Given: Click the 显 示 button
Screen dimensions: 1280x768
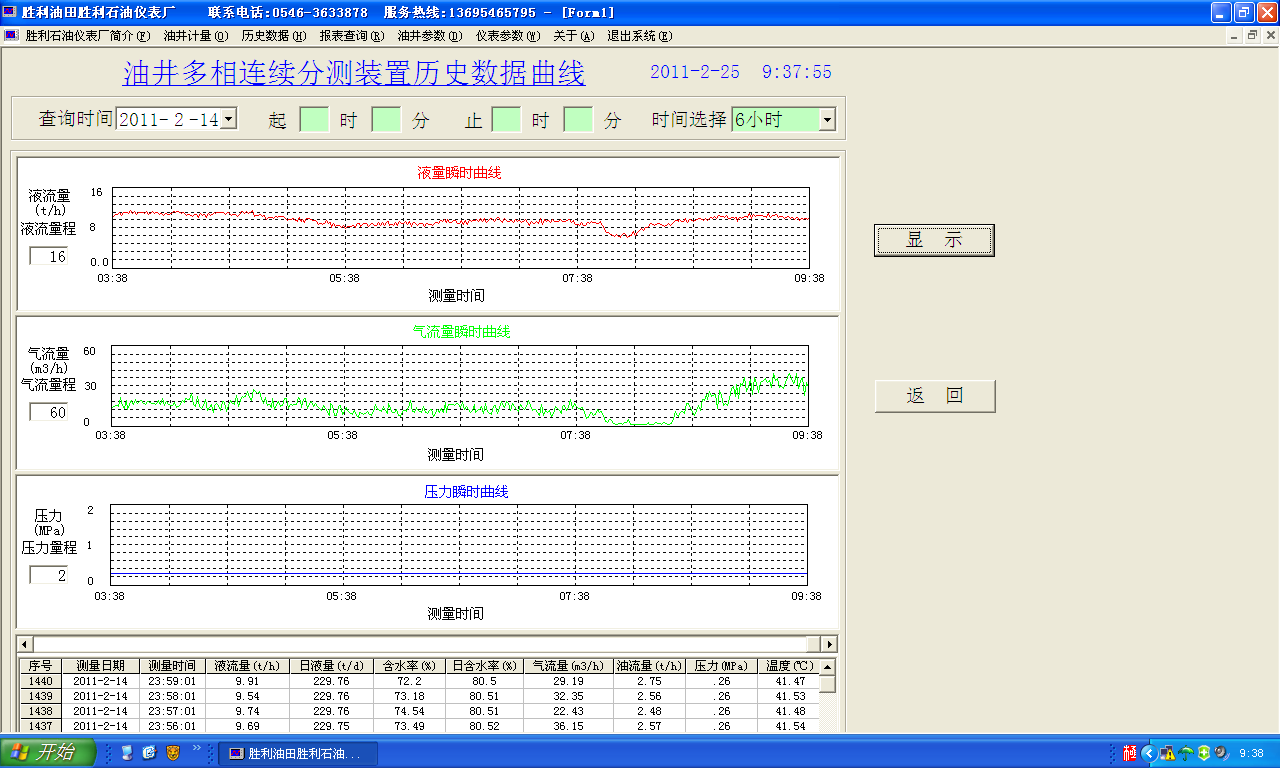Looking at the screenshot, I should click(934, 240).
